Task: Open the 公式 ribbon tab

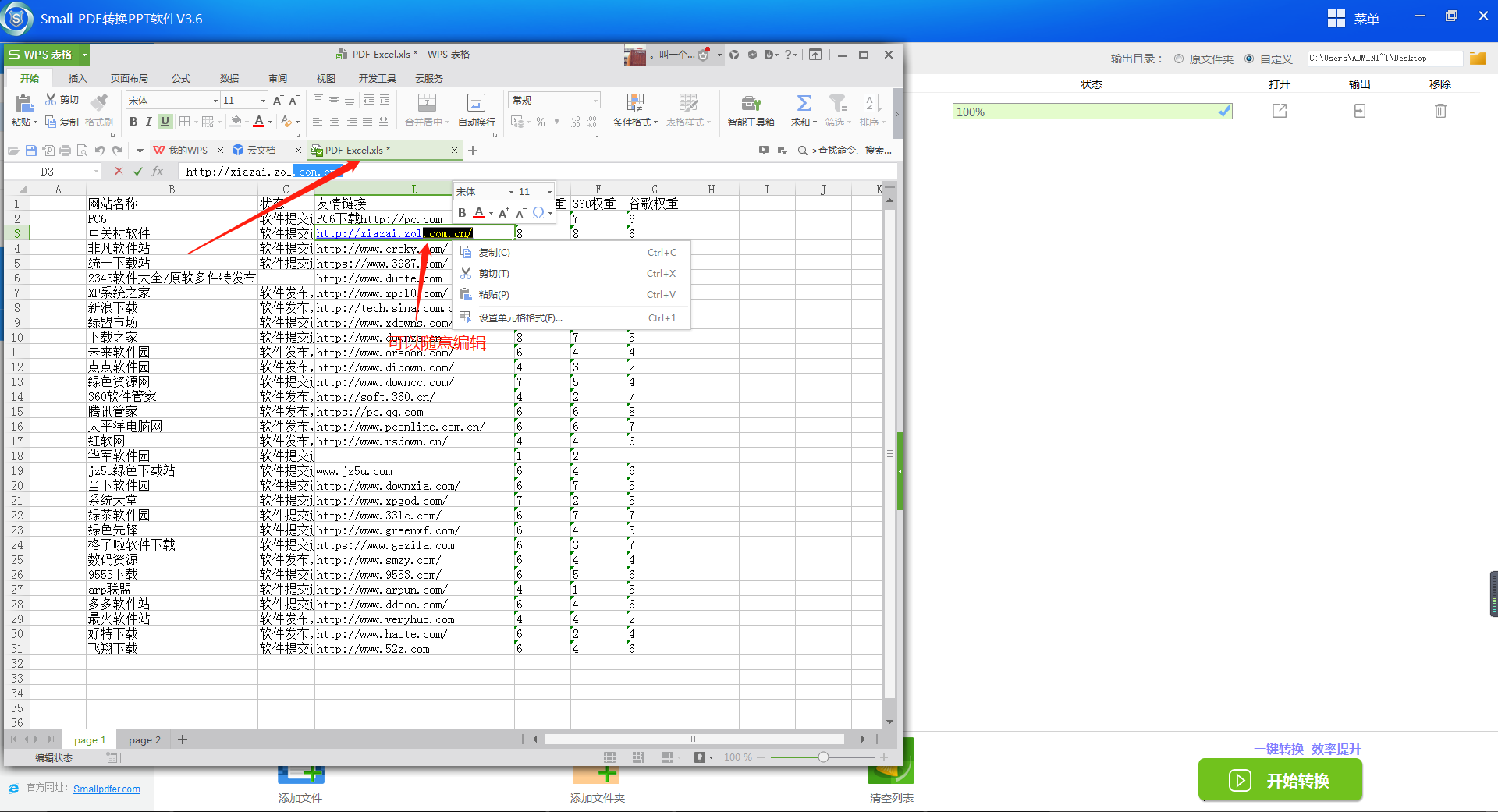Action: coord(181,78)
